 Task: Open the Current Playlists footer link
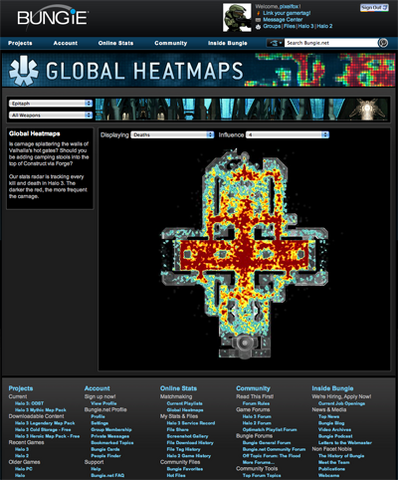pos(185,403)
